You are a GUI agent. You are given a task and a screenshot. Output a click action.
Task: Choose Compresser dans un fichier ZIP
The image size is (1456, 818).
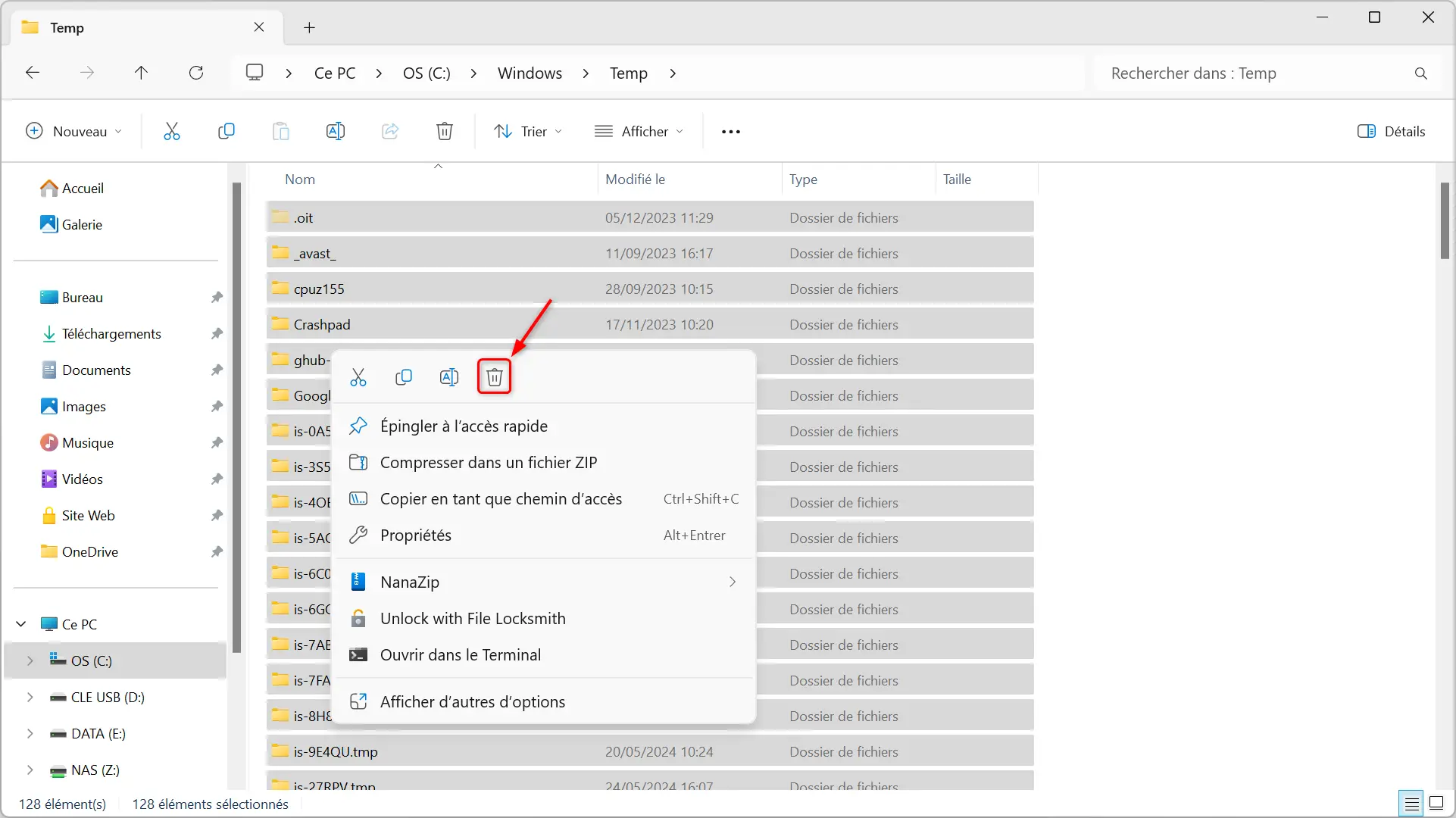pyautogui.click(x=545, y=463)
